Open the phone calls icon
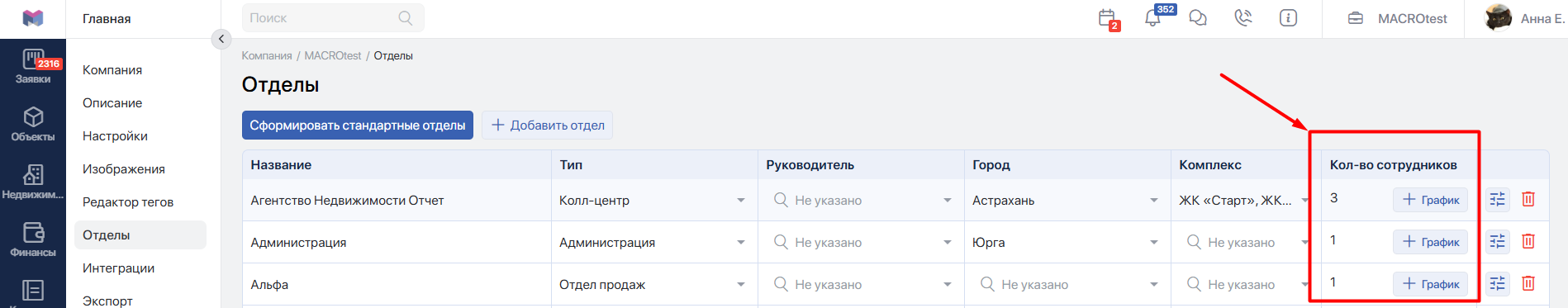This screenshot has height=308, width=1568. pos(1243,18)
